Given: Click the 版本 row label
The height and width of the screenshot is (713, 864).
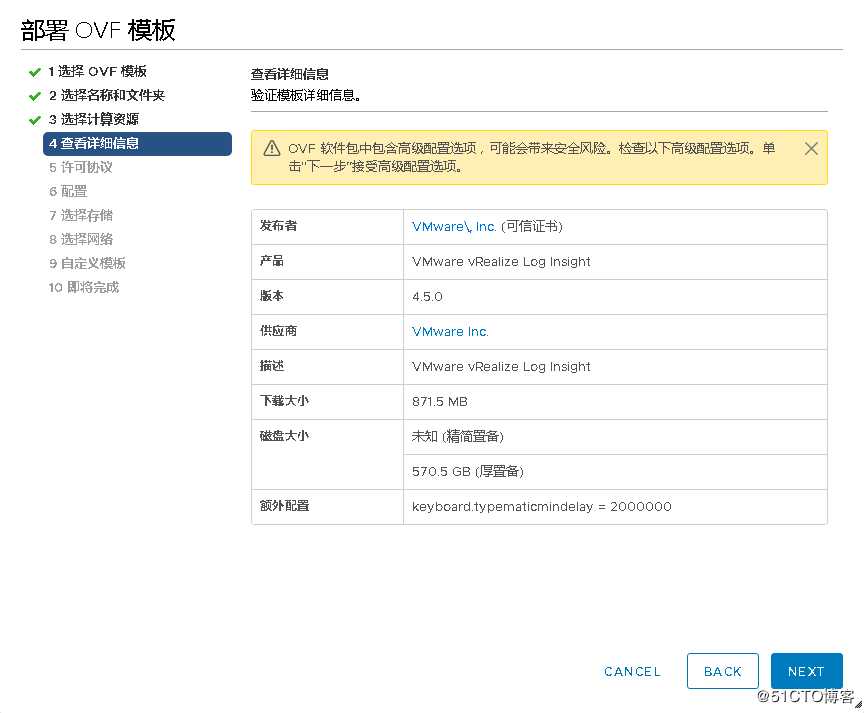Looking at the screenshot, I should [272, 296].
